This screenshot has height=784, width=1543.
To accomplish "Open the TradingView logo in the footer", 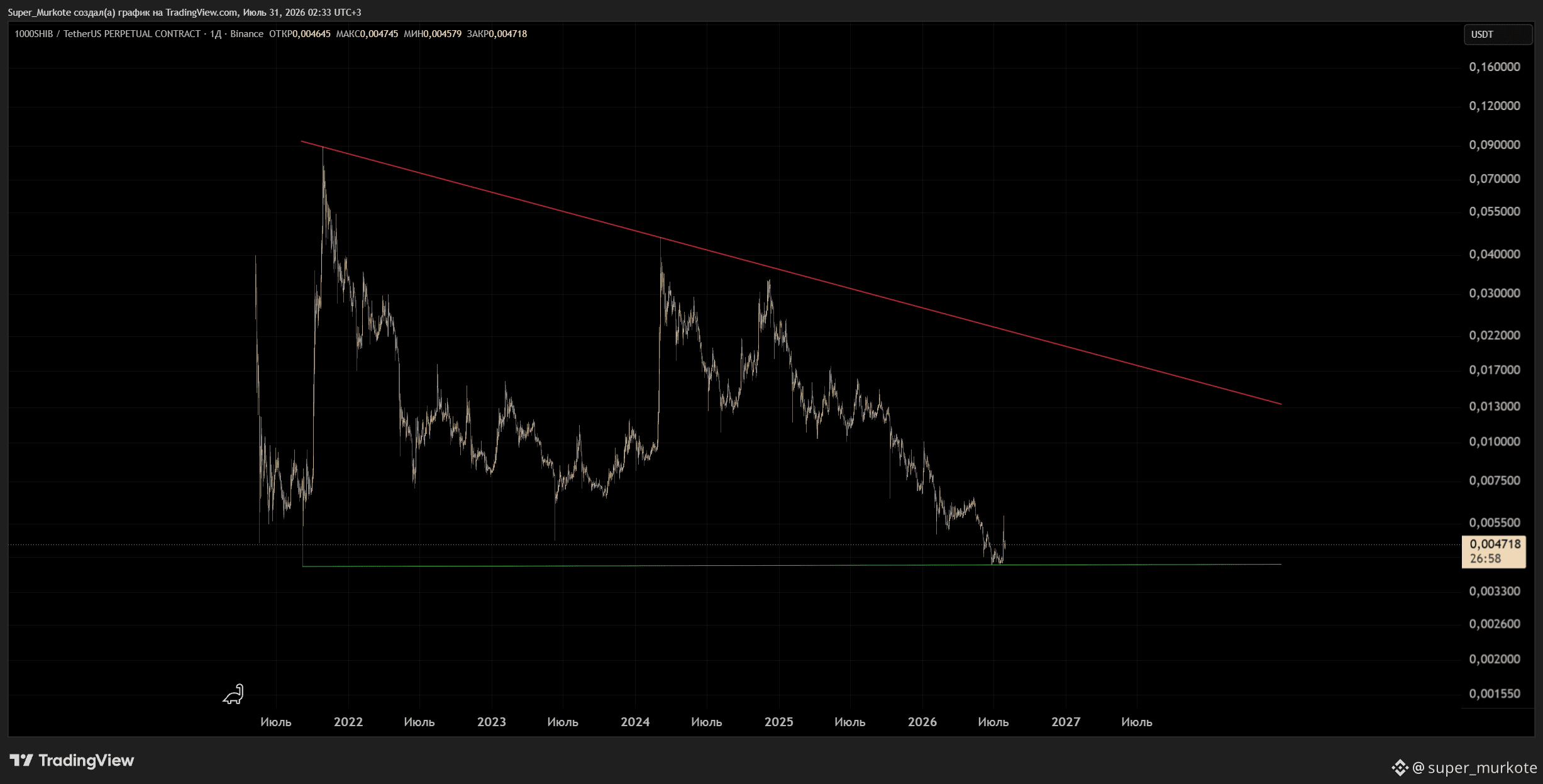I will [72, 761].
